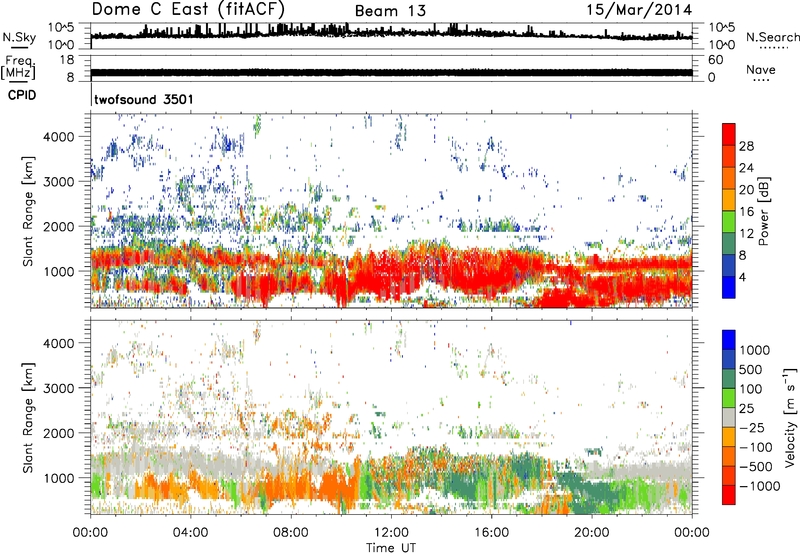Click the 'Nave' legend label
Viewport: 800px width, 554px height.
click(761, 69)
